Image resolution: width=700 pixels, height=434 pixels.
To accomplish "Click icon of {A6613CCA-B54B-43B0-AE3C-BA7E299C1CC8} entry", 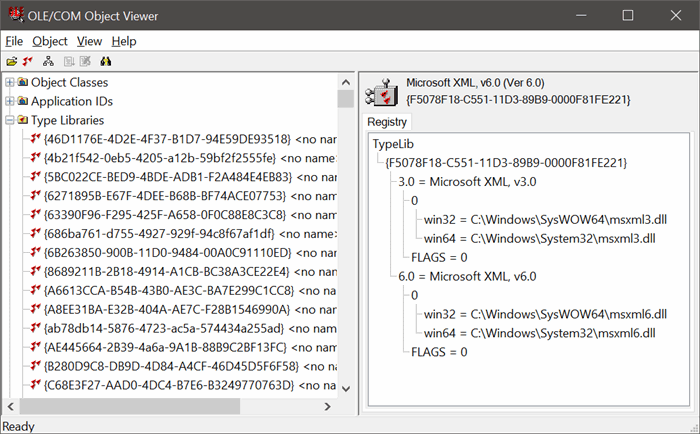I will [x=36, y=290].
